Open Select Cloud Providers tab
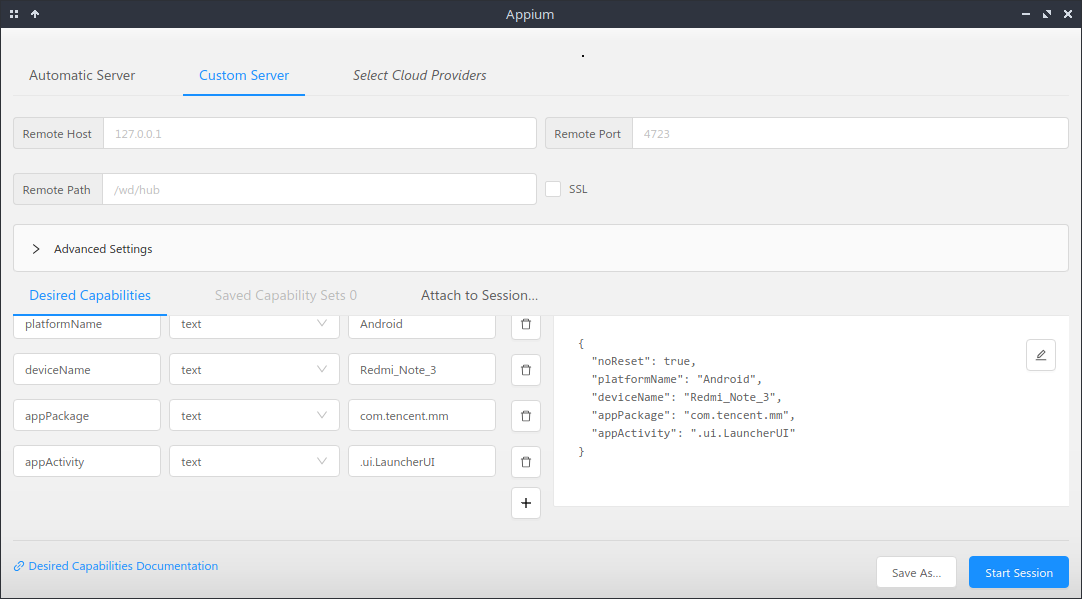The image size is (1082, 599). click(x=420, y=75)
